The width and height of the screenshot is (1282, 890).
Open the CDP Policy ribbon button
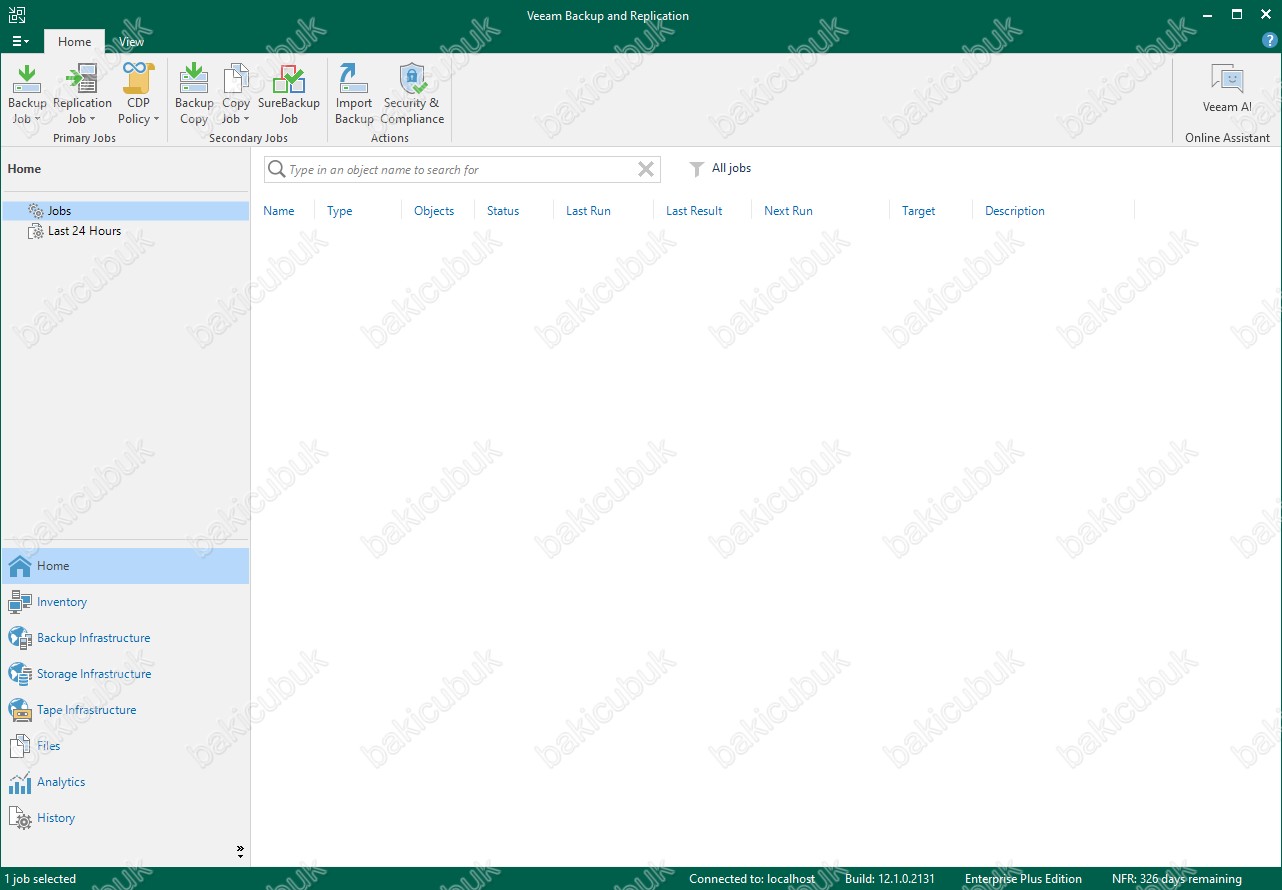pyautogui.click(x=138, y=94)
